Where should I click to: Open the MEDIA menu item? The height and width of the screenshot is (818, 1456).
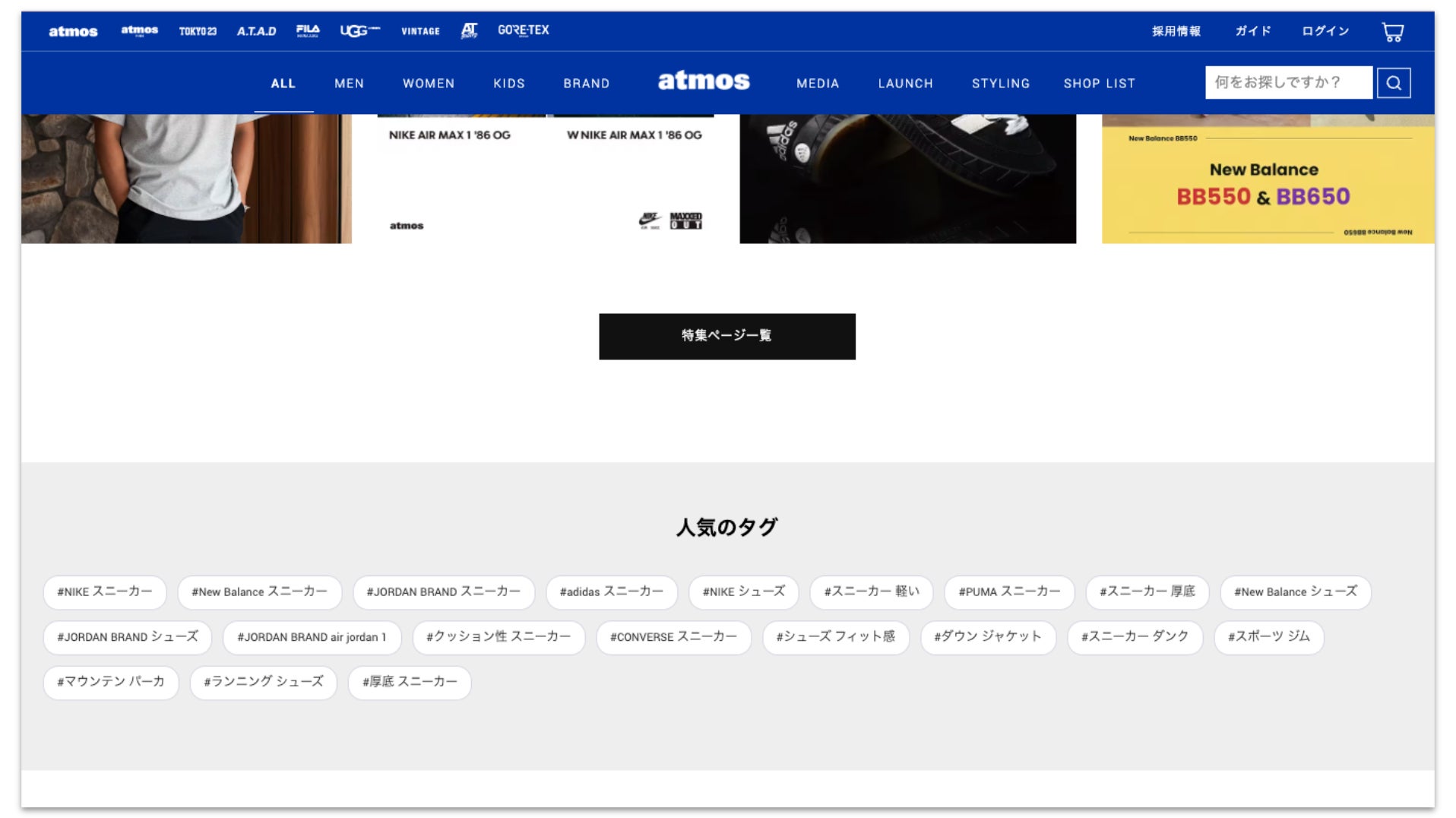[x=818, y=84]
